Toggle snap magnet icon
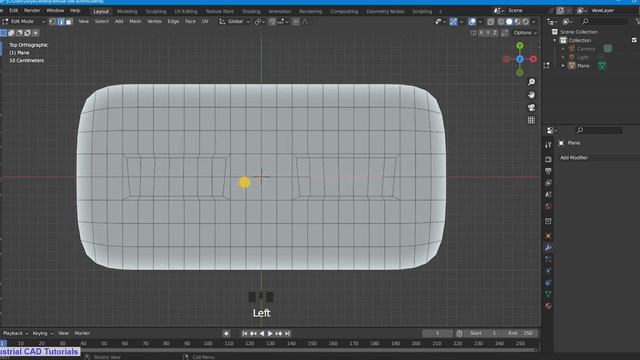 pos(272,22)
